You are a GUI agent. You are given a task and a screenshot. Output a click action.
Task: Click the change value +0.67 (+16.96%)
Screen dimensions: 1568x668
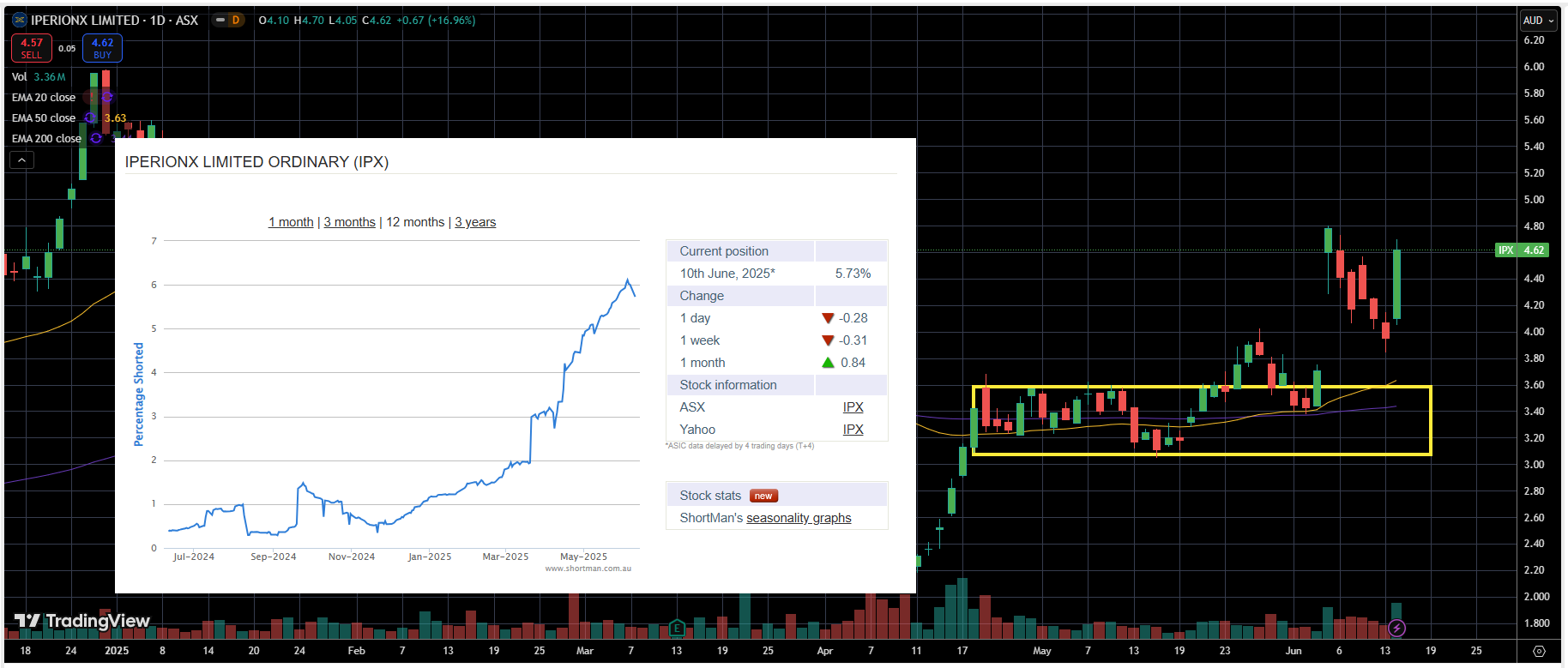point(436,20)
